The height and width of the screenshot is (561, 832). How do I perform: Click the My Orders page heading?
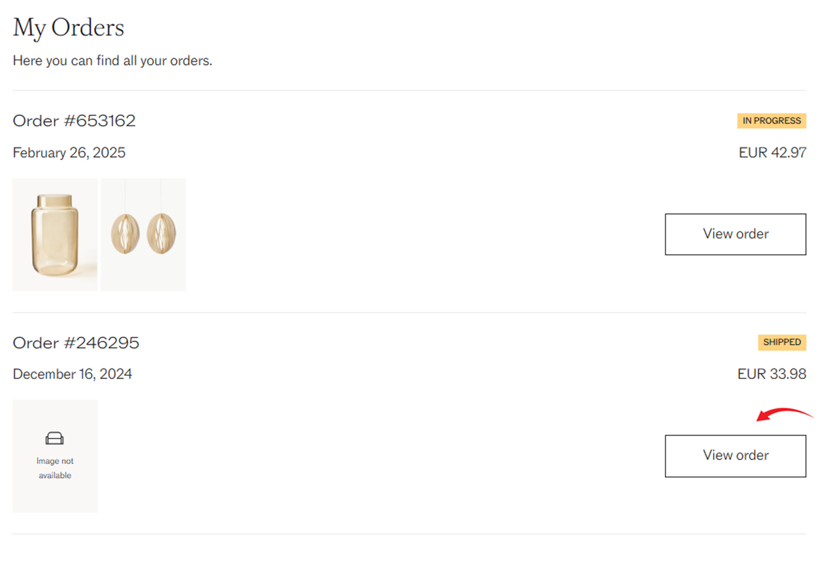pos(68,28)
